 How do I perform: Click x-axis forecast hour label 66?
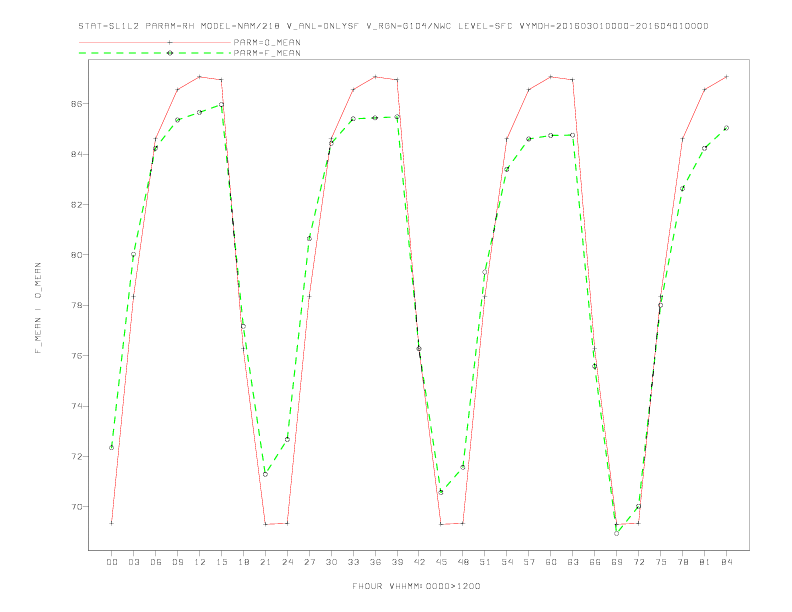(595, 562)
